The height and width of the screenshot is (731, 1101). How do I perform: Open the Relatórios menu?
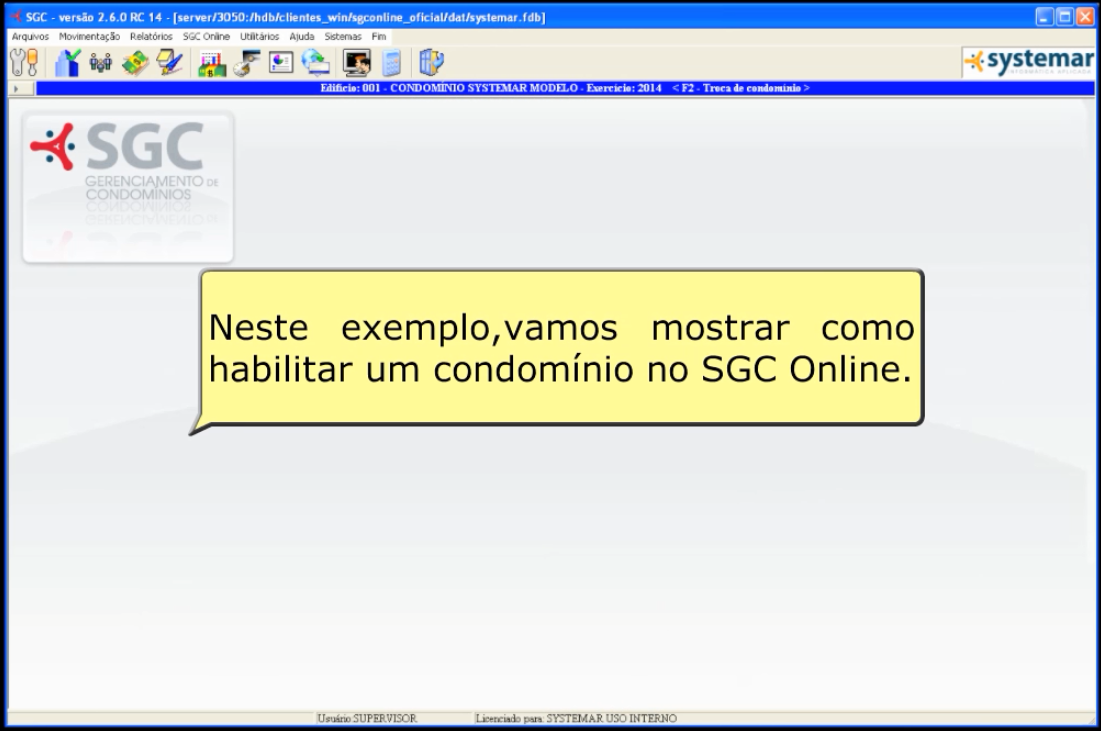[151, 36]
